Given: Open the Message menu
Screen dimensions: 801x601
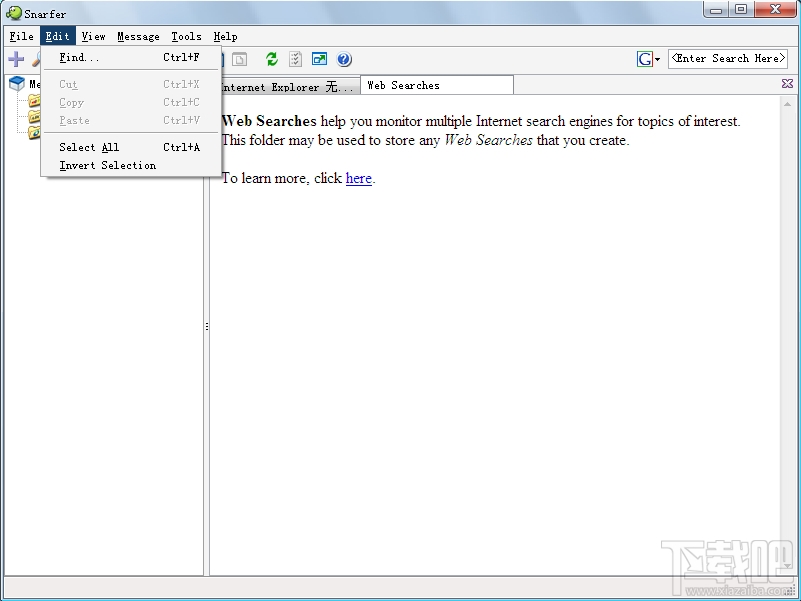Looking at the screenshot, I should 138,36.
